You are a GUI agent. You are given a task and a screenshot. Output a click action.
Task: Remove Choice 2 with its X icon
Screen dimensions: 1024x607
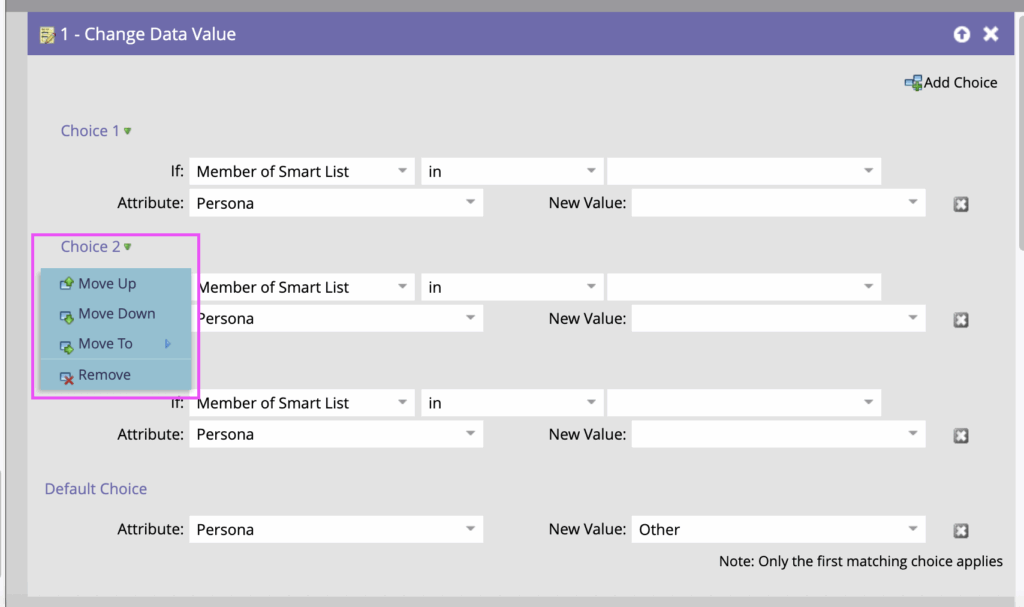coord(960,320)
